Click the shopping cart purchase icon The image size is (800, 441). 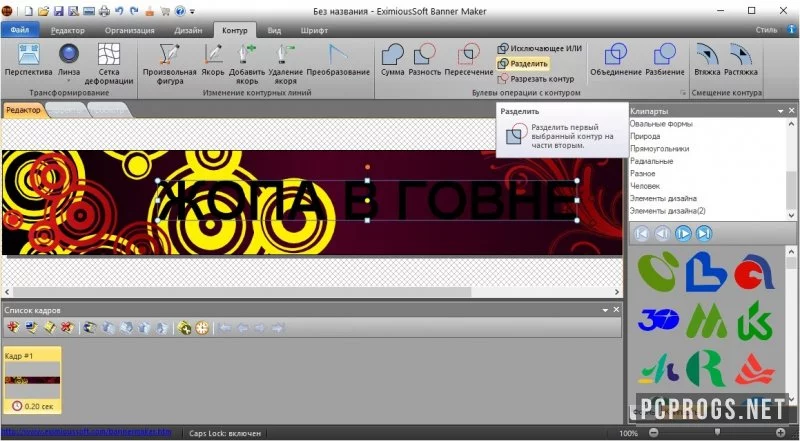pyautogui.click(x=165, y=11)
